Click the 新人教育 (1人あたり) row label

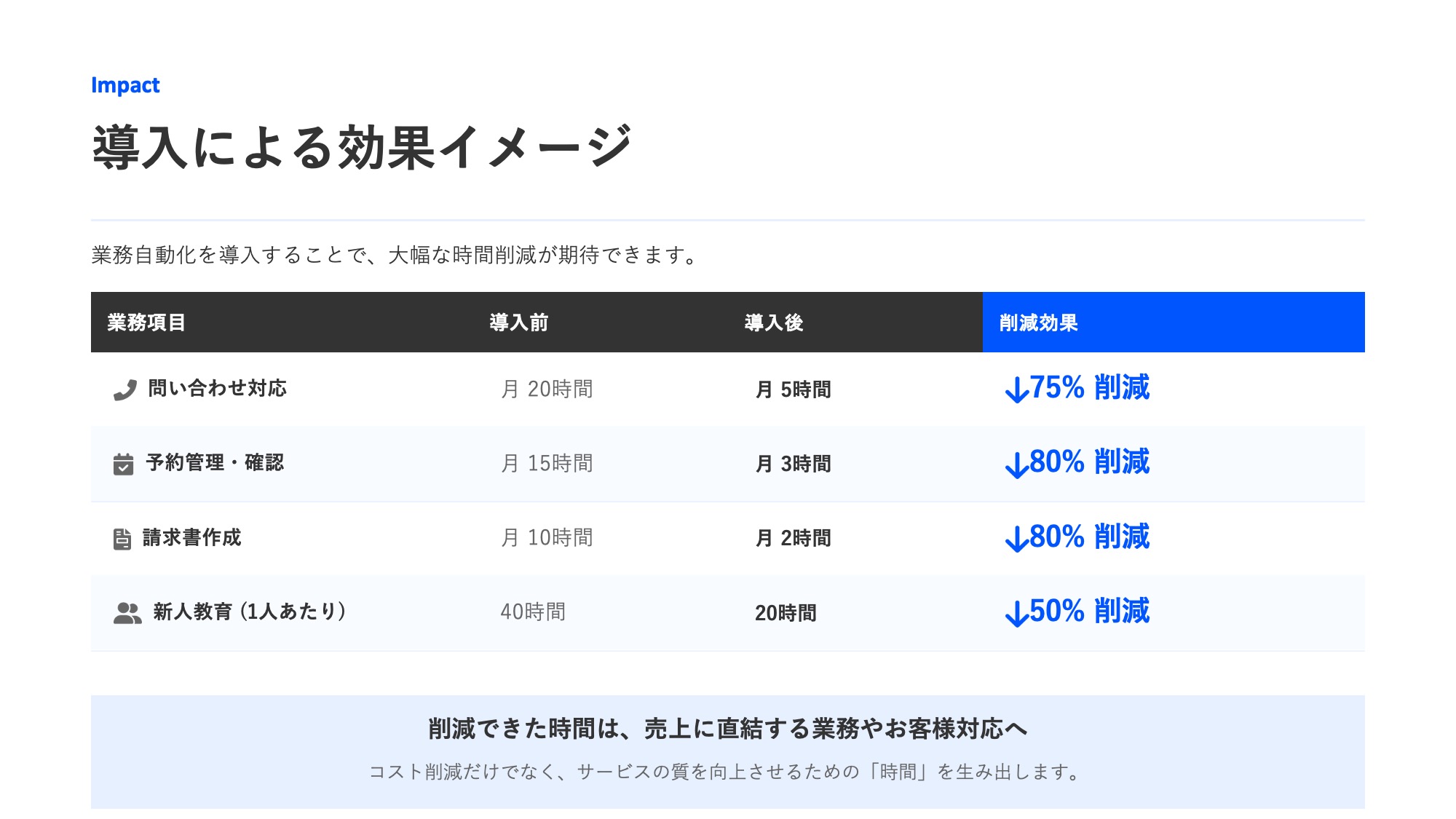(249, 612)
